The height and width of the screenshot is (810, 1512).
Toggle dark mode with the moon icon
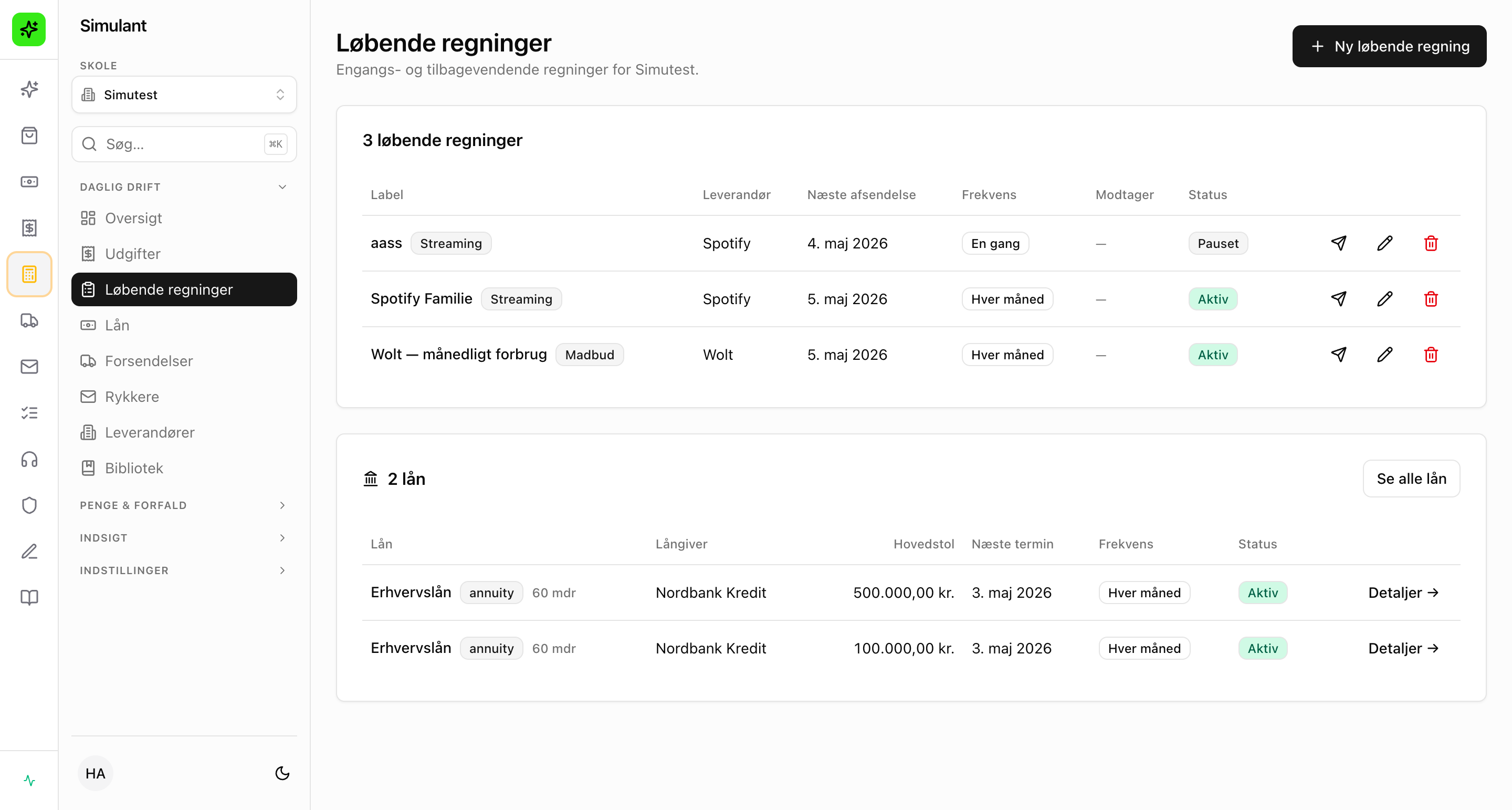click(282, 773)
